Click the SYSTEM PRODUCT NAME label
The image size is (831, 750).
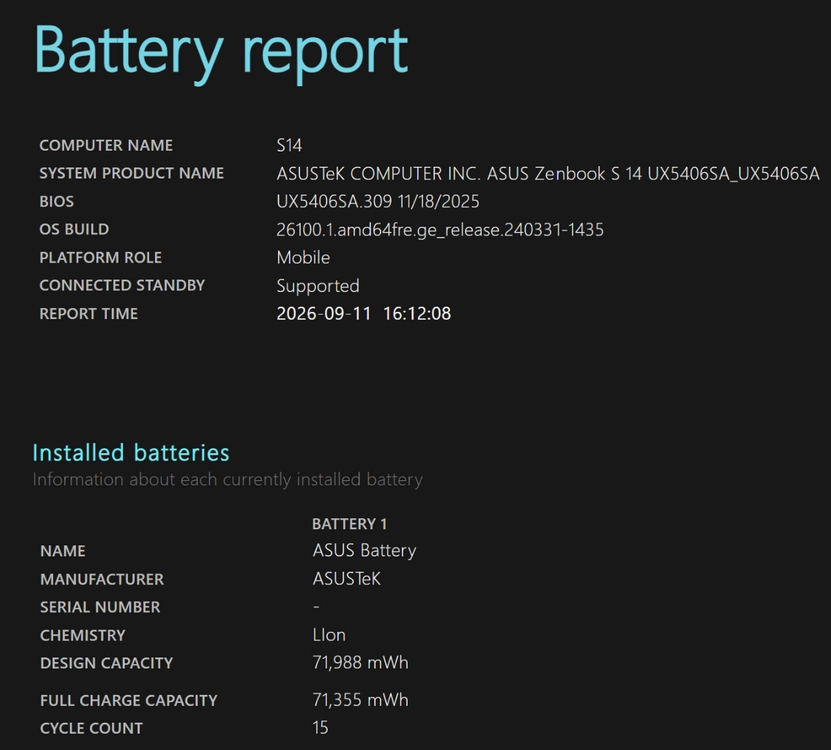(131, 173)
